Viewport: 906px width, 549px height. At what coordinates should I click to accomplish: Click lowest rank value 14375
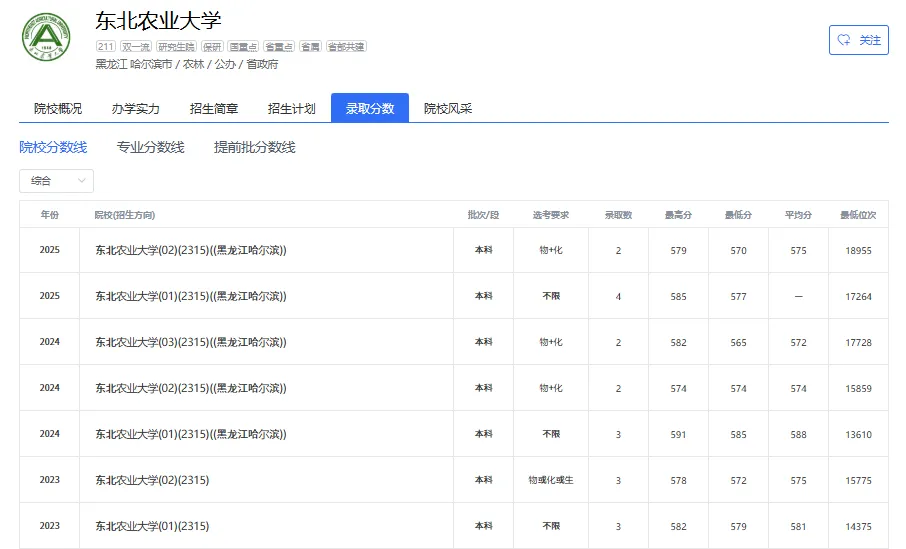click(x=858, y=526)
